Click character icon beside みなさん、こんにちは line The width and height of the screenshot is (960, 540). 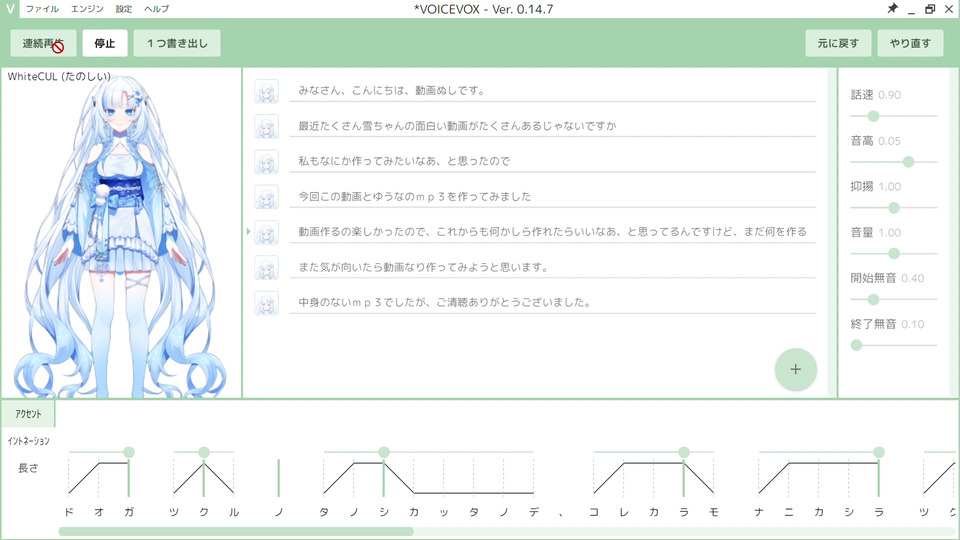tap(266, 91)
